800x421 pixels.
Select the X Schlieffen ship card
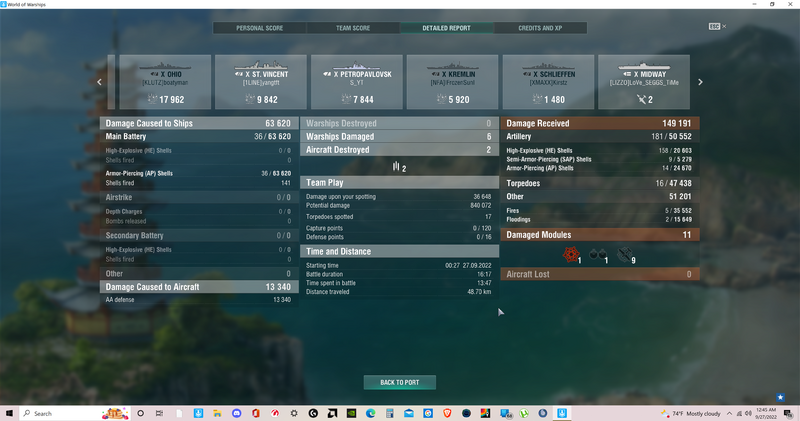tap(548, 82)
